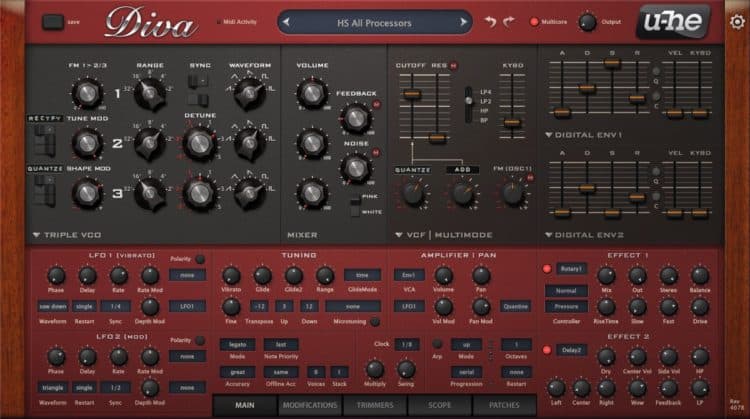Image resolution: width=750 pixels, height=419 pixels.
Task: Go to the previous preset arrow
Action: click(286, 22)
